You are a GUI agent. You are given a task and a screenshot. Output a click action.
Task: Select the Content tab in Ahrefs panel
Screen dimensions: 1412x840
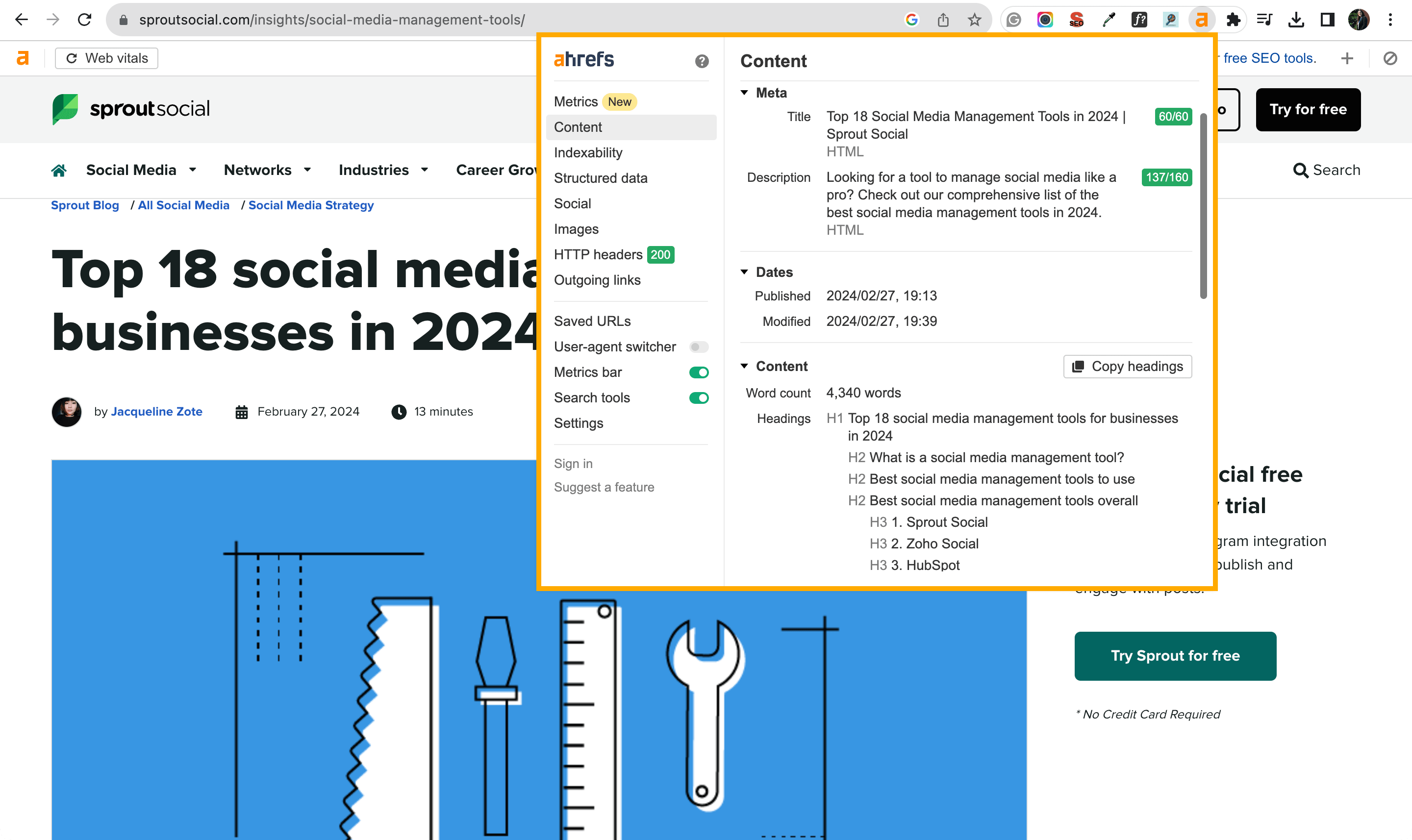coord(630,127)
